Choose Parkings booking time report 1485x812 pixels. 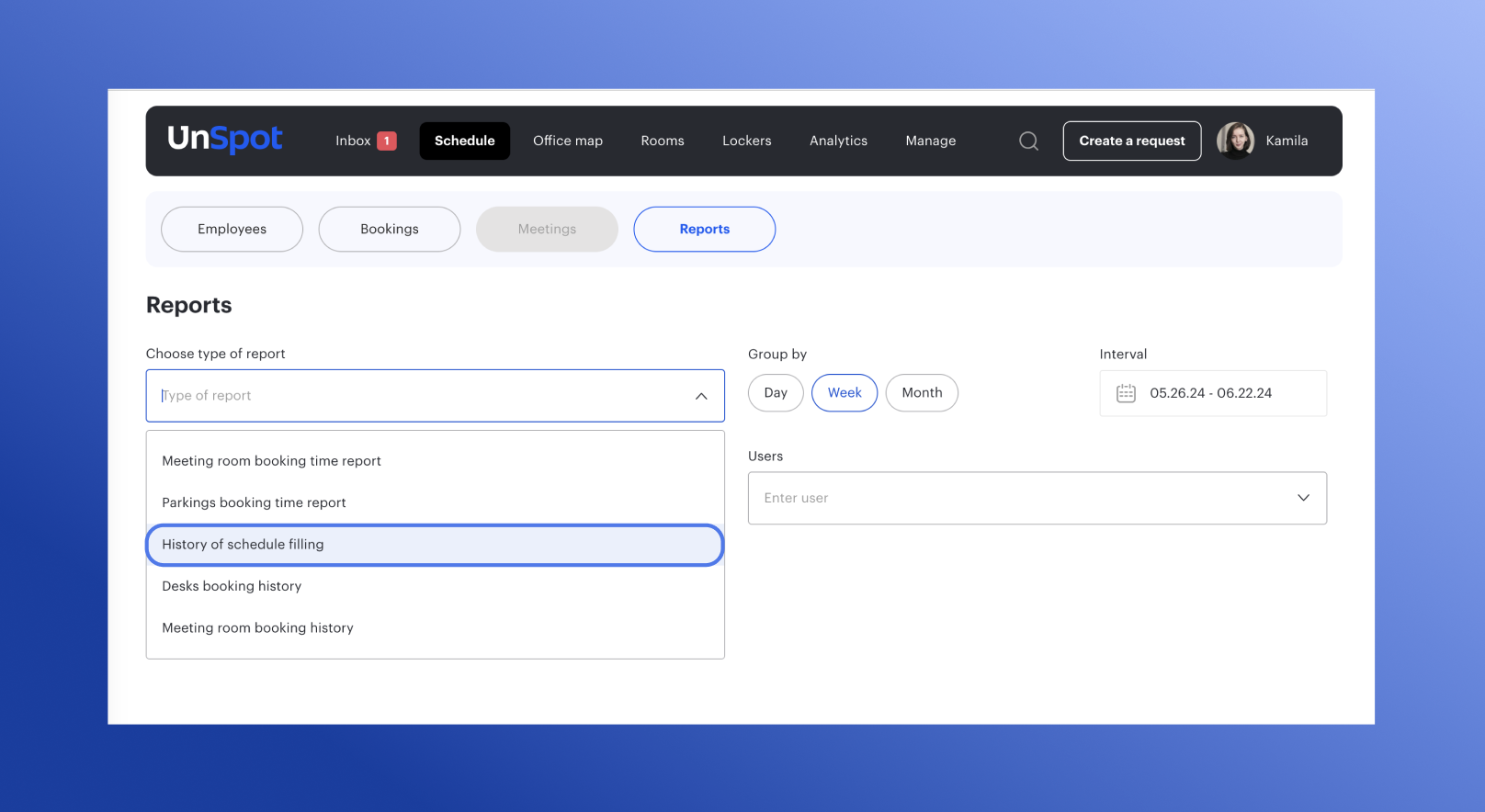click(x=436, y=502)
